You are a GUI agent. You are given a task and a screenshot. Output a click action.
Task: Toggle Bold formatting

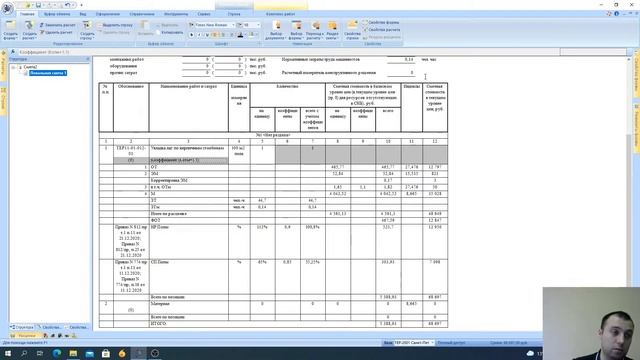(x=191, y=35)
